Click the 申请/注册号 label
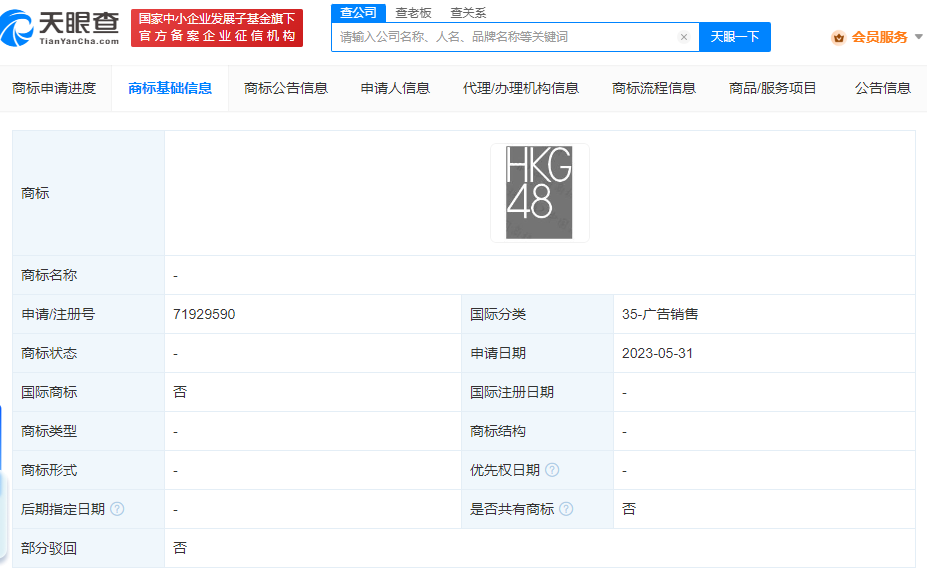927x568 pixels. click(x=58, y=314)
